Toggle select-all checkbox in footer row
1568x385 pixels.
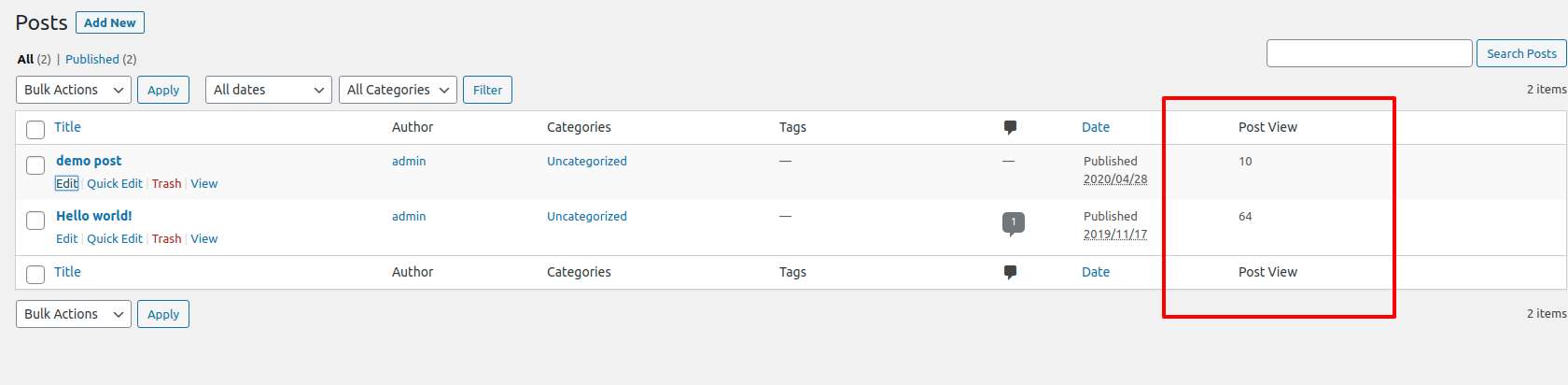click(x=35, y=274)
